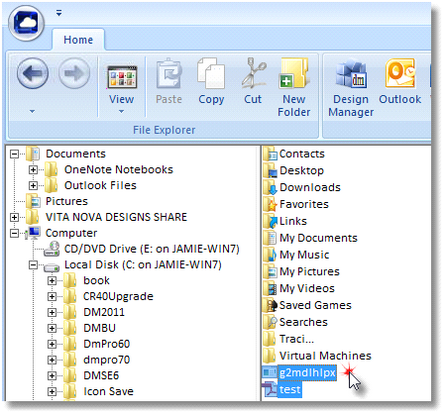445x415 pixels.
Task: Open Outlook from the ribbon
Action: [x=400, y=82]
